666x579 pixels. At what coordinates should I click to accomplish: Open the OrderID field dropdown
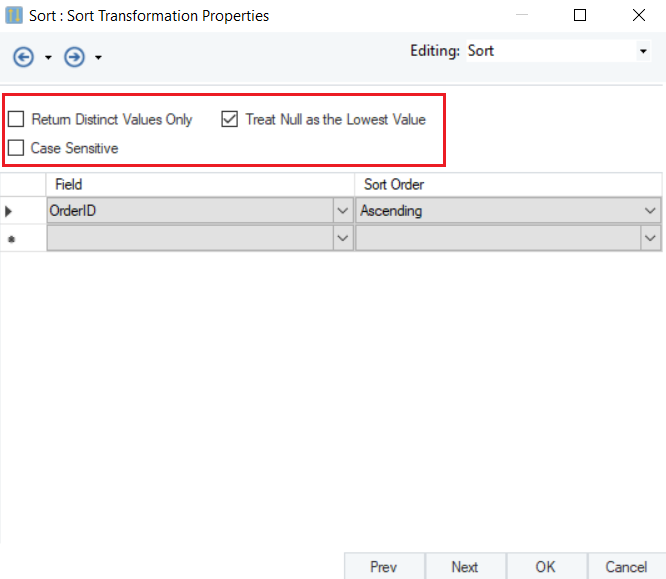[x=342, y=211]
